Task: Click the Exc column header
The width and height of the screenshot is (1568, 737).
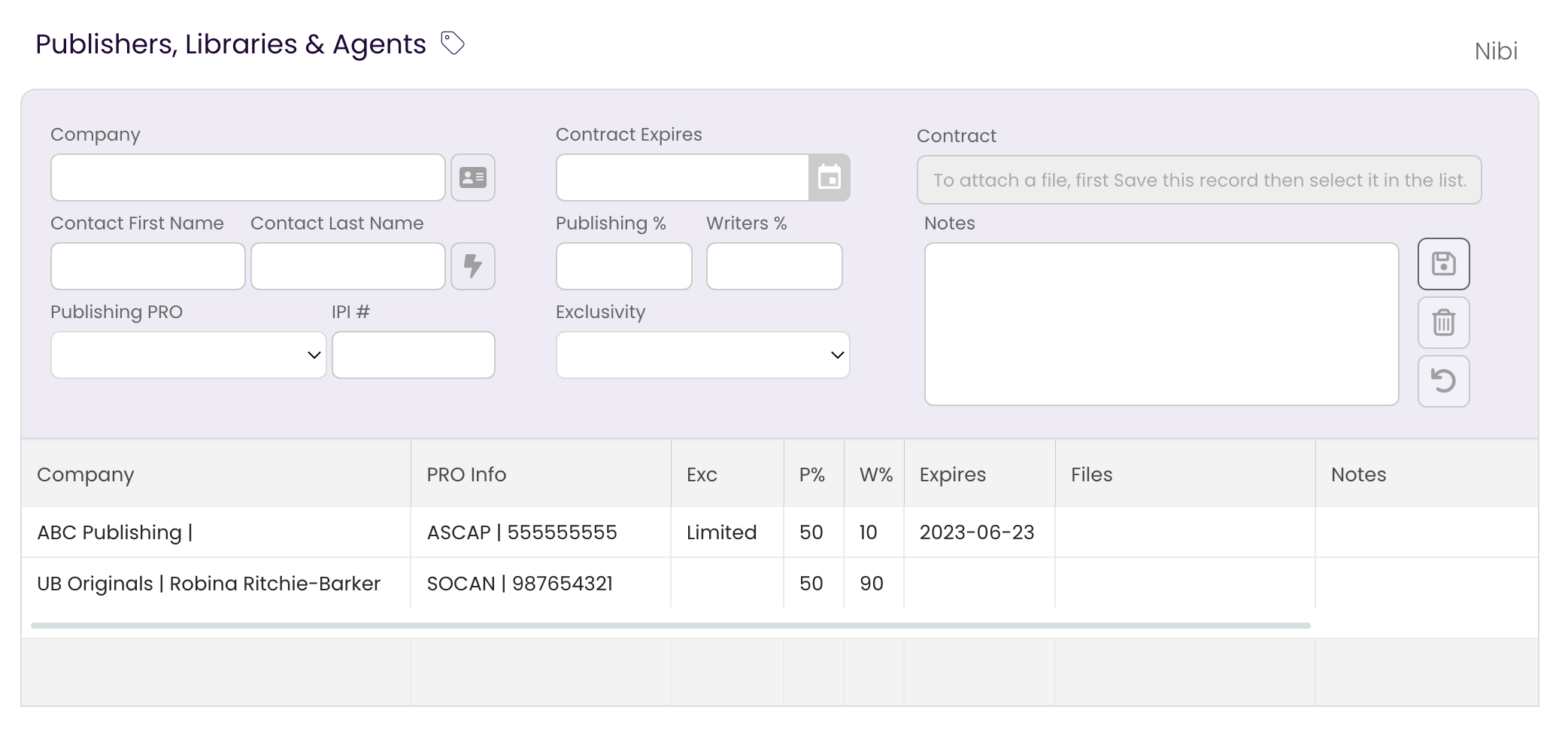Action: 727,475
